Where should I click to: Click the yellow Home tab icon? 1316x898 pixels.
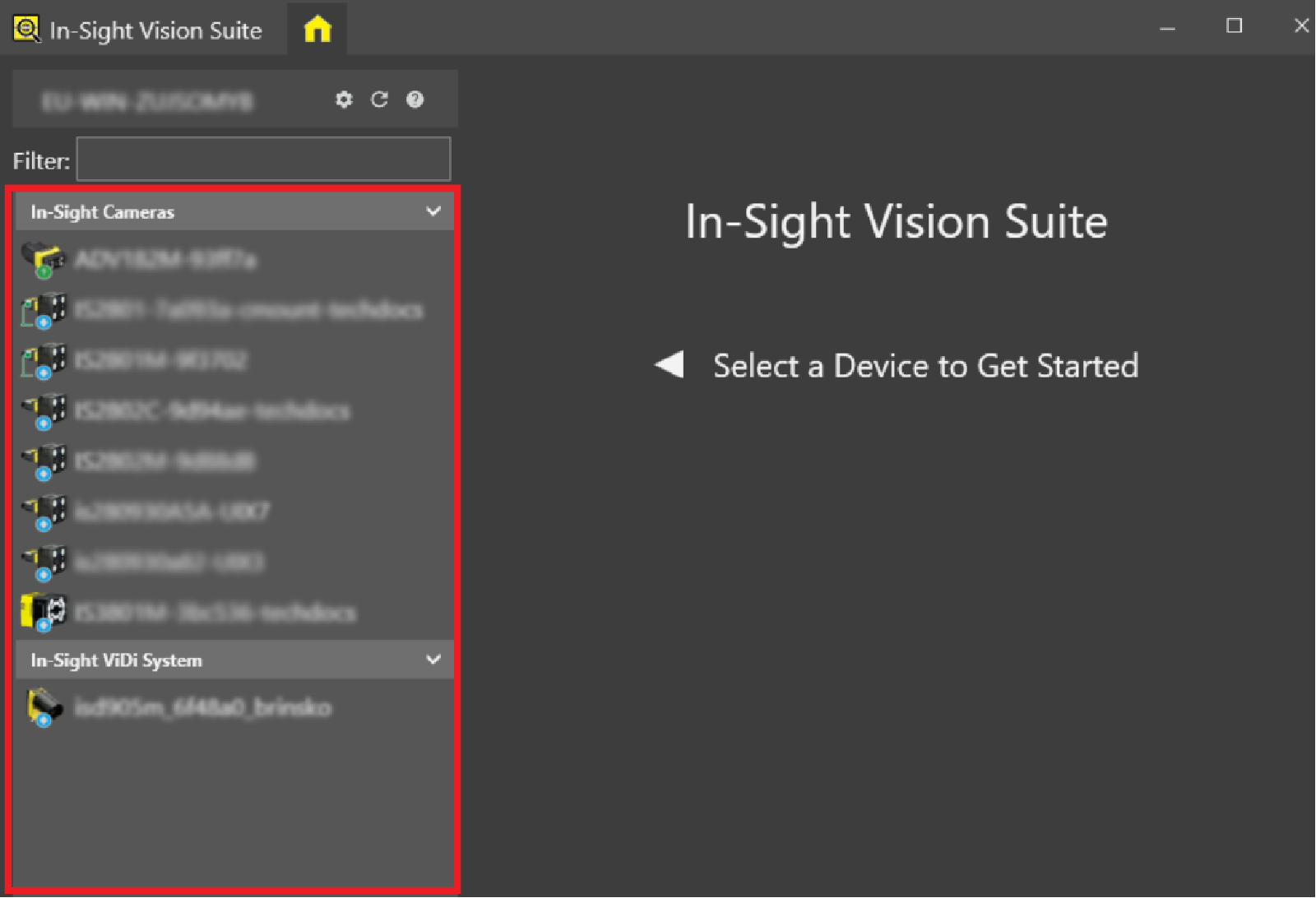coord(317,30)
